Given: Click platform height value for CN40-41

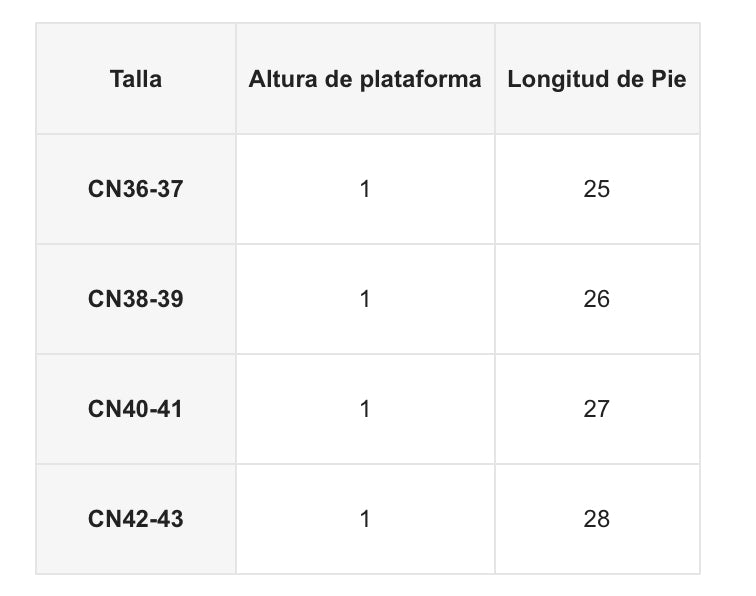Looking at the screenshot, I should 365,409.
